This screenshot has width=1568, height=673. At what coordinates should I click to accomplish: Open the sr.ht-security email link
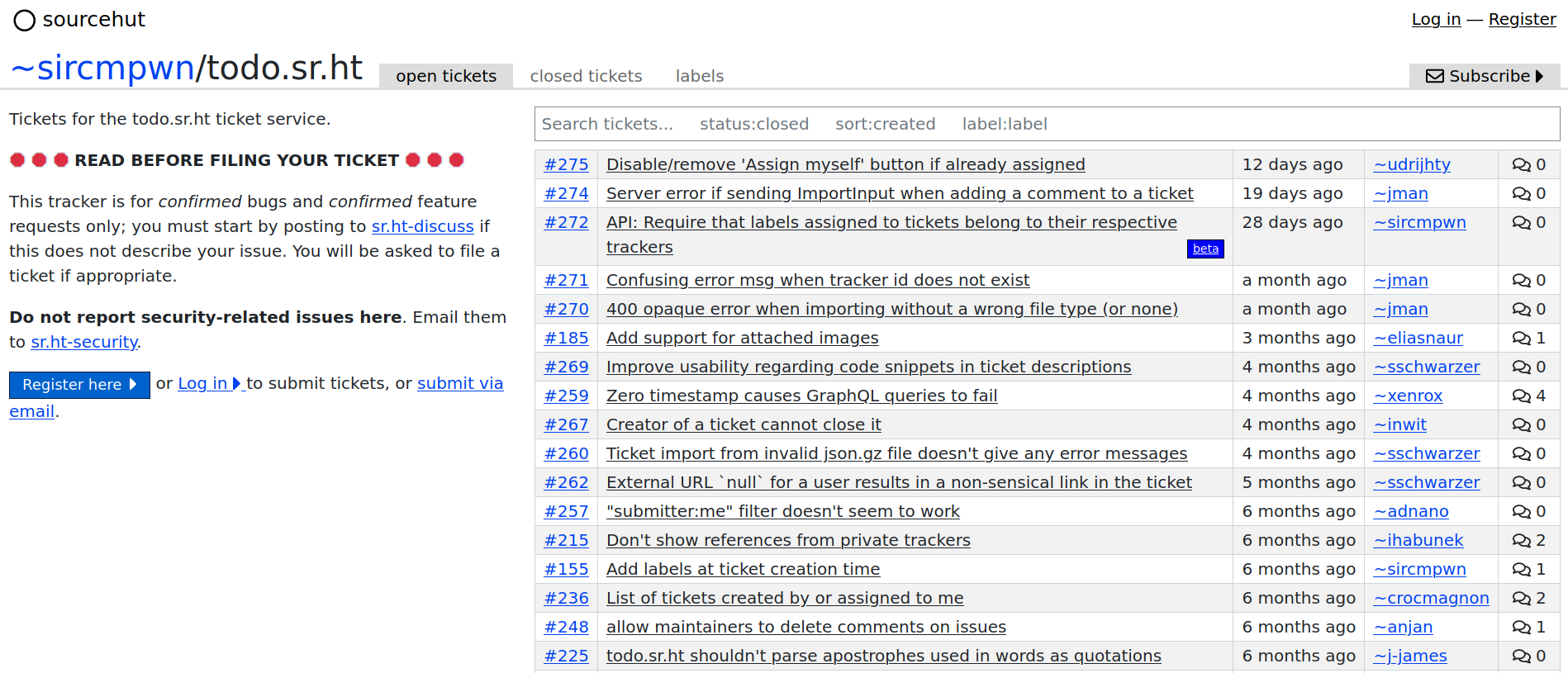[x=84, y=342]
